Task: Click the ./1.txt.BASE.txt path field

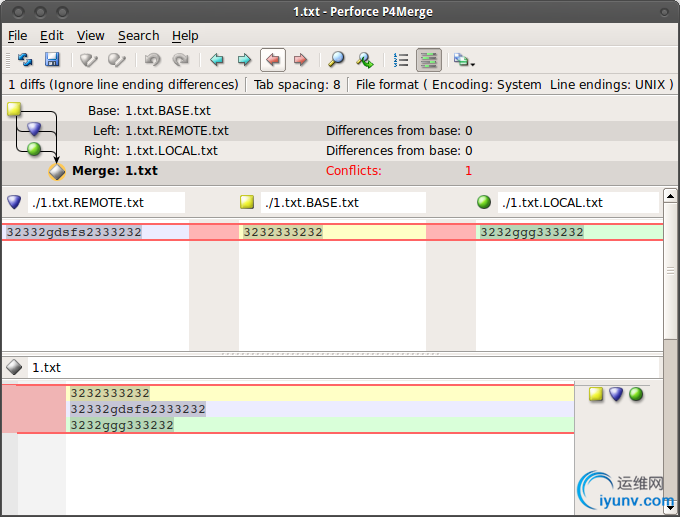Action: click(x=343, y=203)
